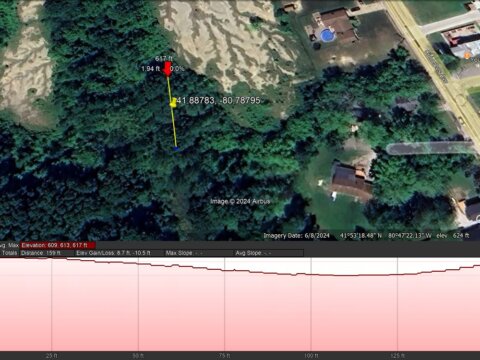Click the 25 ft marker on the profile axis

pyautogui.click(x=51, y=355)
